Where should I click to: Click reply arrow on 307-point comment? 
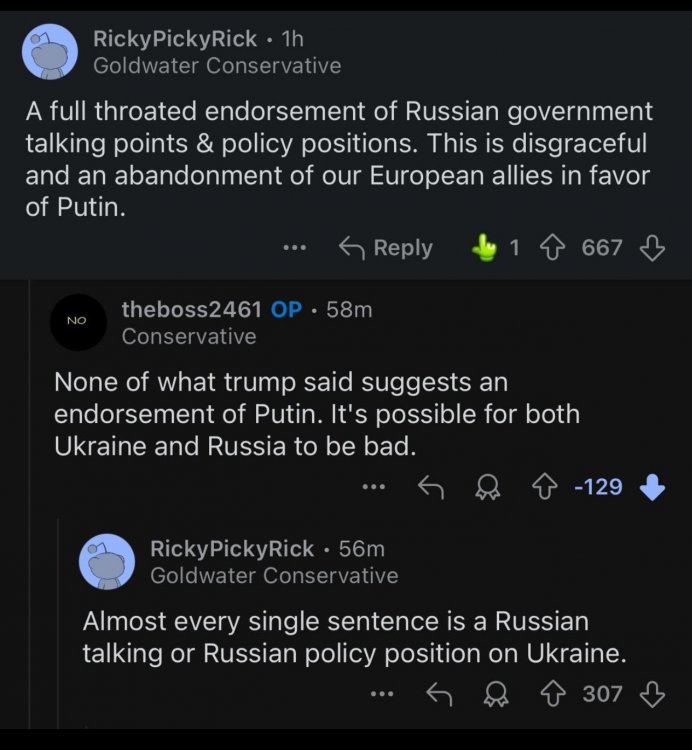(x=439, y=693)
